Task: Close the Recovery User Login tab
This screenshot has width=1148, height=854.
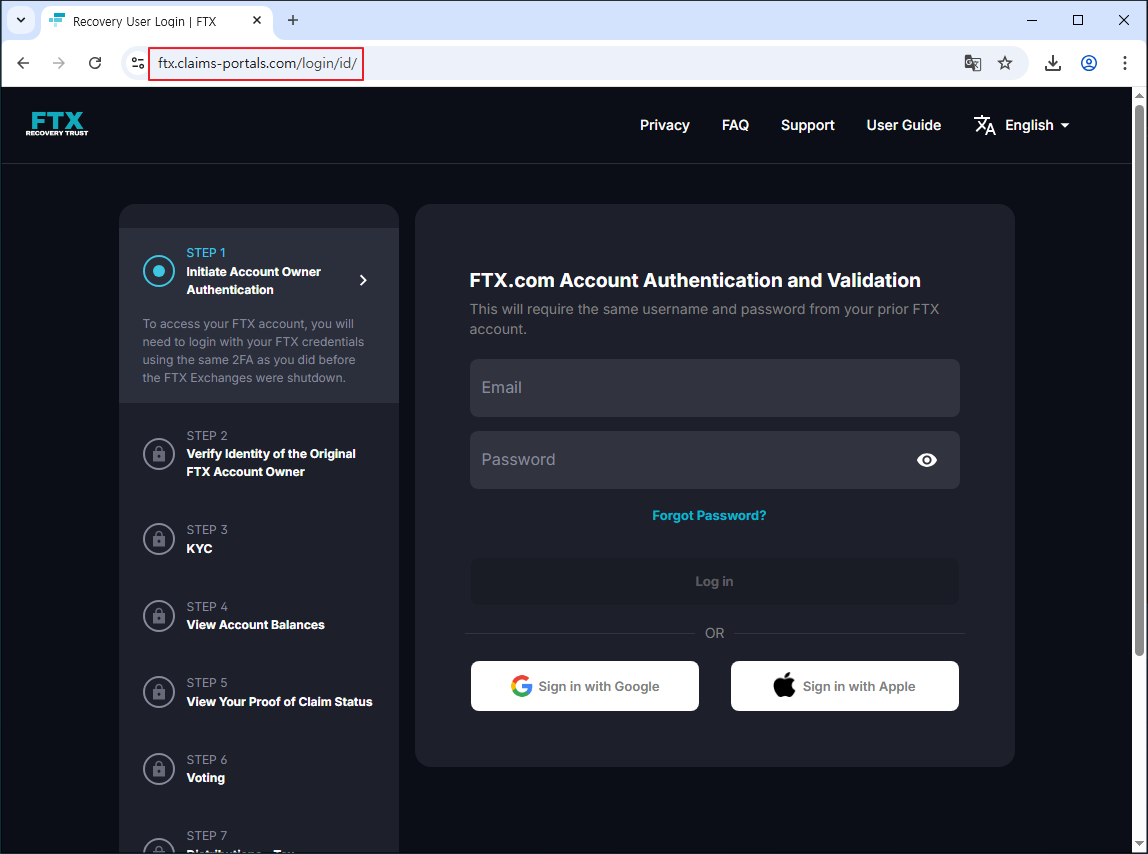Action: tap(257, 21)
